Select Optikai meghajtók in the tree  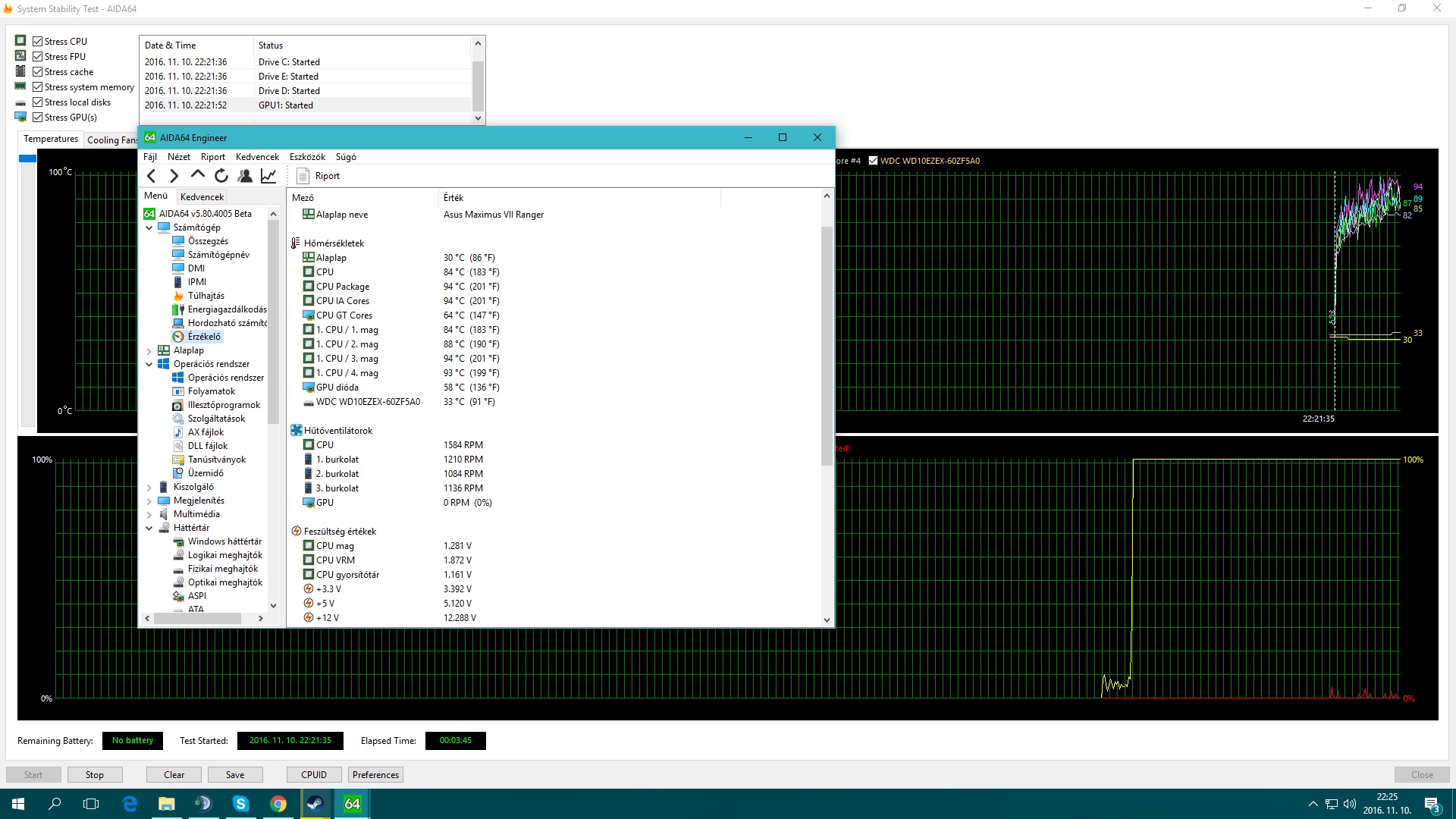[224, 582]
